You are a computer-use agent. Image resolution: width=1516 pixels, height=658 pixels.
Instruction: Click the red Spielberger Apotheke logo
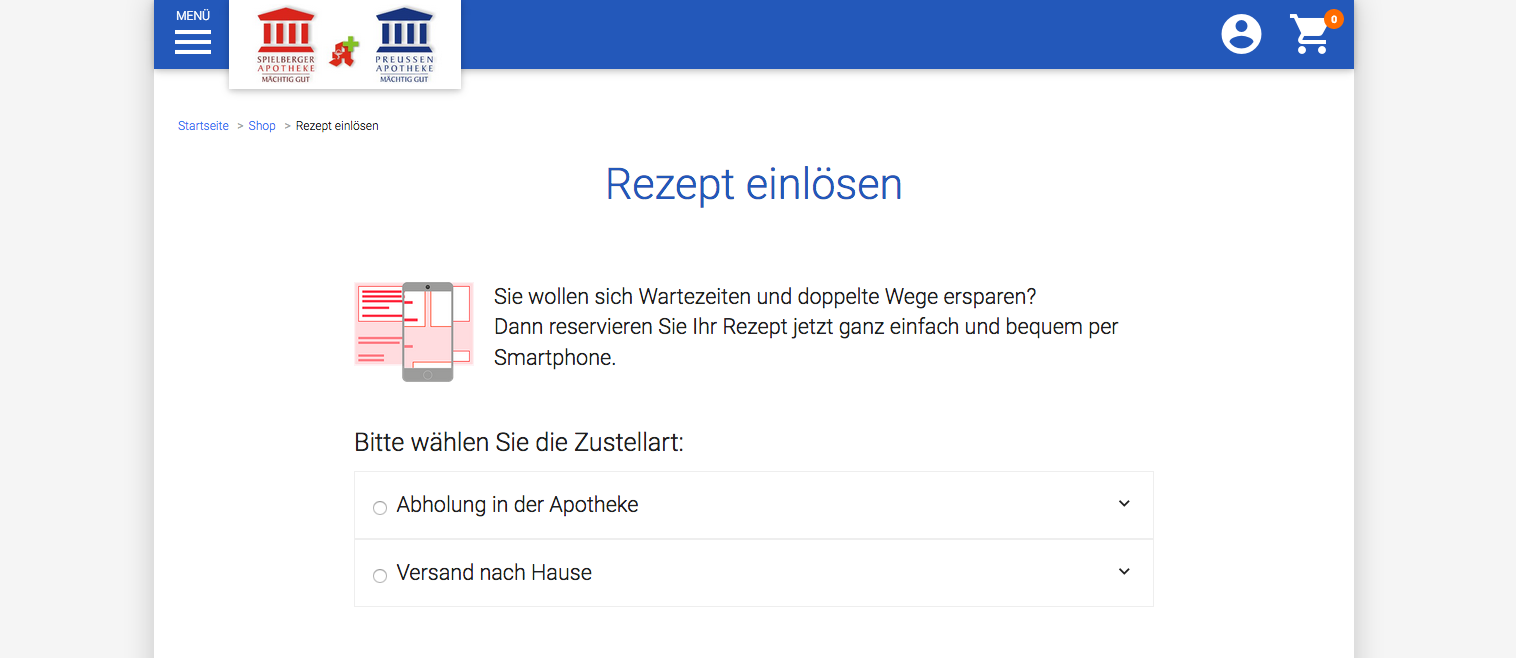[x=286, y=44]
